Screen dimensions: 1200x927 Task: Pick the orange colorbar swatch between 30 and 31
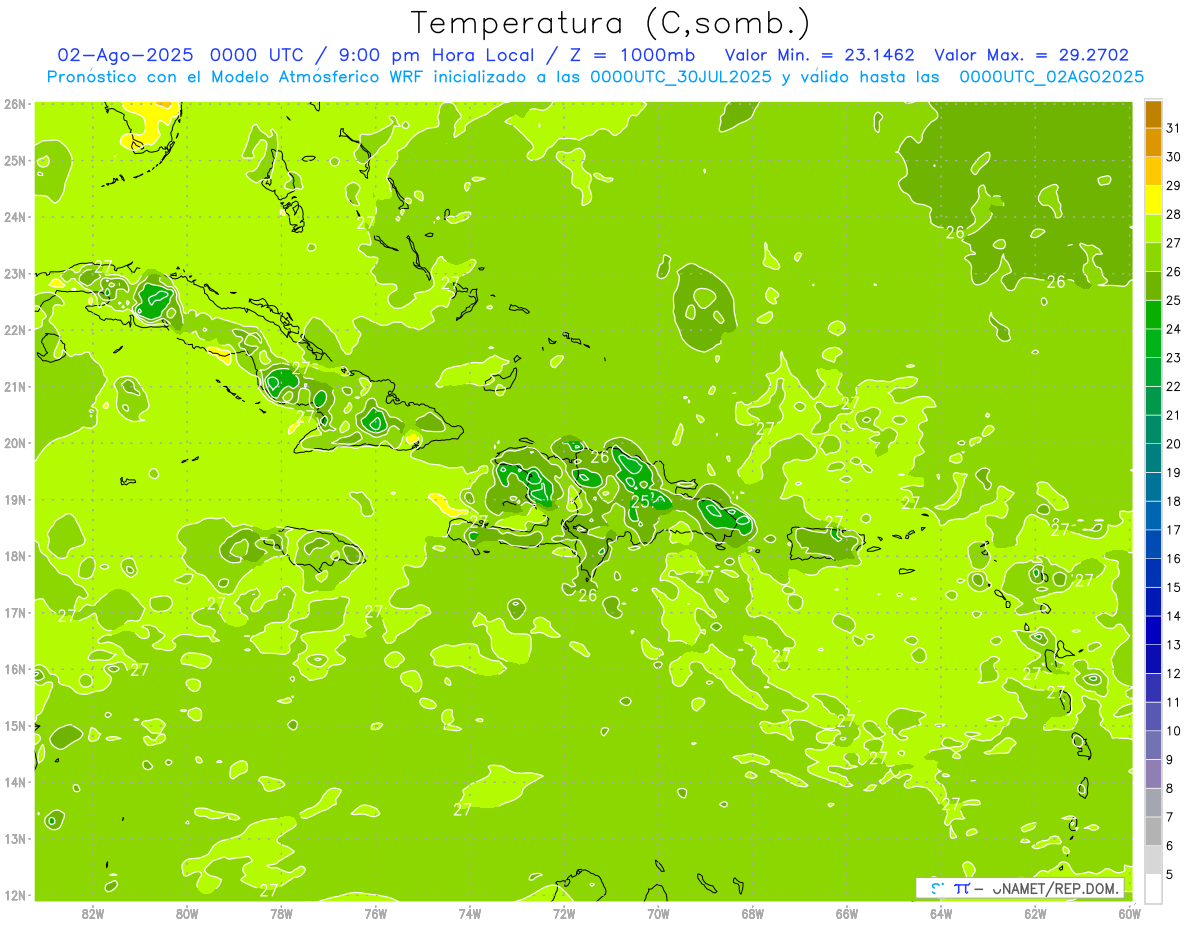[x=1153, y=142]
